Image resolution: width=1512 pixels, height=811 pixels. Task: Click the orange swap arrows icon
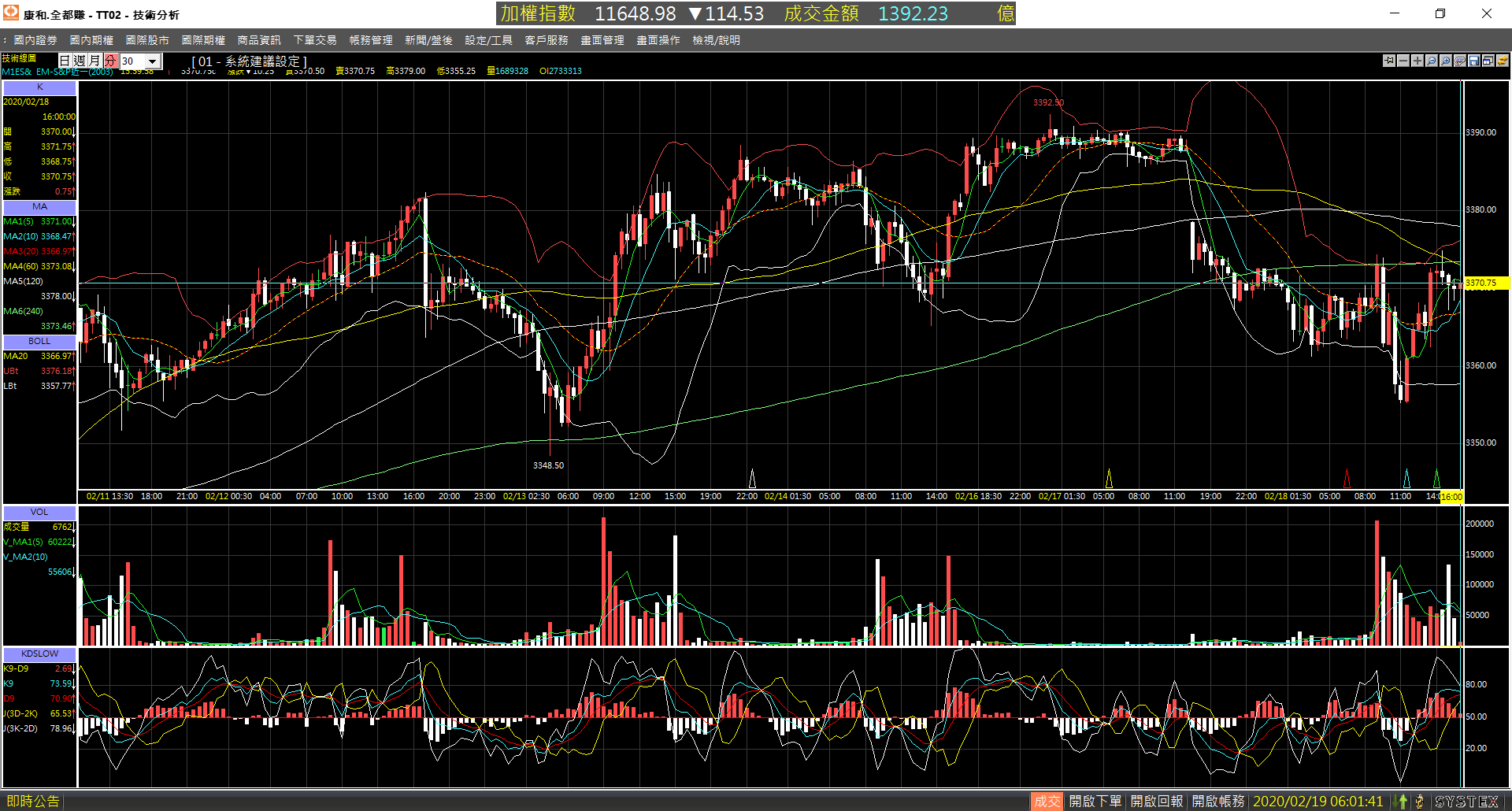[1503, 61]
